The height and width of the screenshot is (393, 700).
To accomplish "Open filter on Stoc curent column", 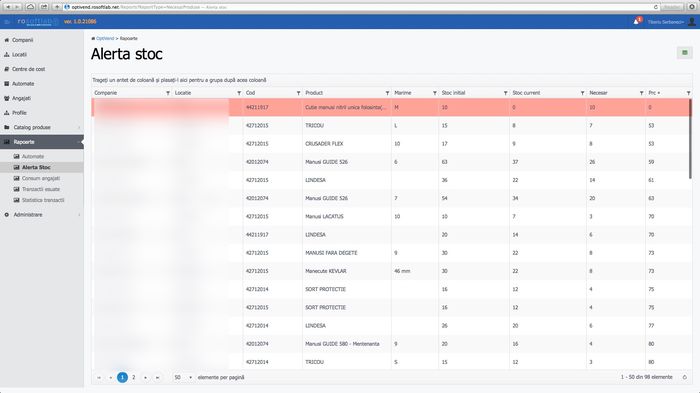I will [582, 93].
